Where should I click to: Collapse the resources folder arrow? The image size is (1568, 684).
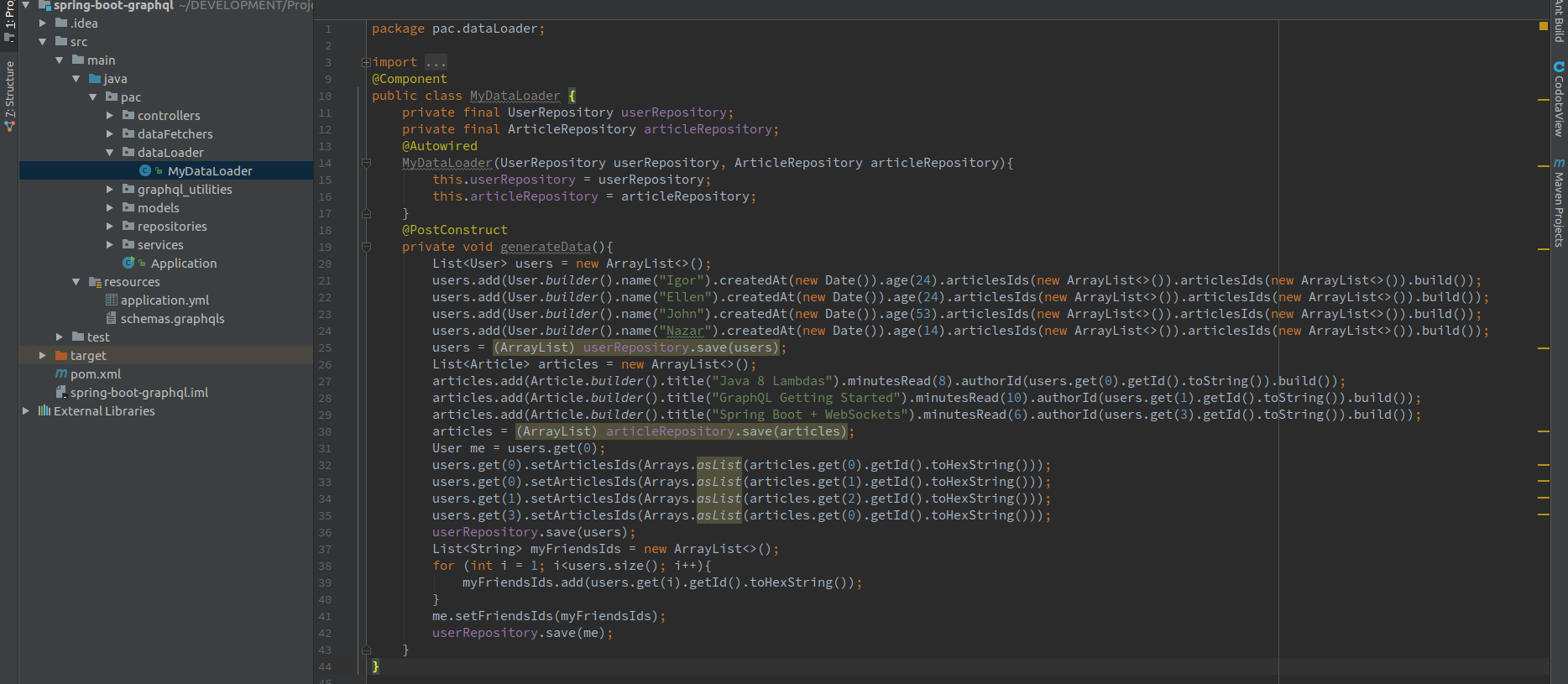coord(76,281)
